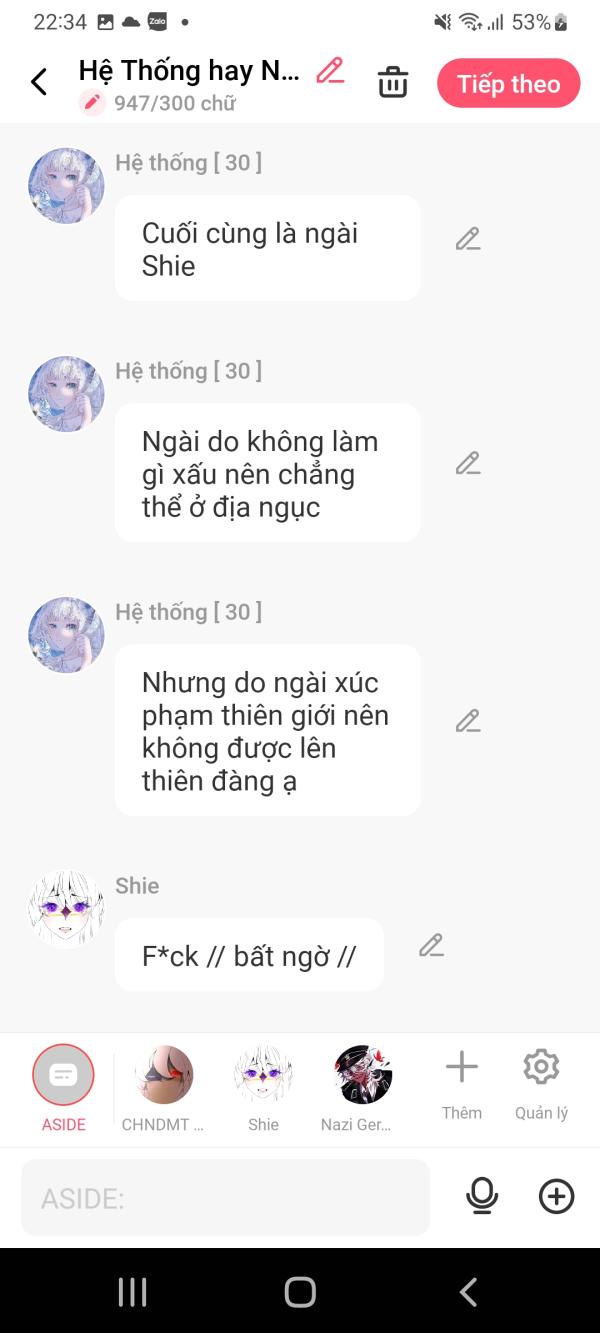
Task: Open Quản lý gear settings
Action: click(x=541, y=1084)
